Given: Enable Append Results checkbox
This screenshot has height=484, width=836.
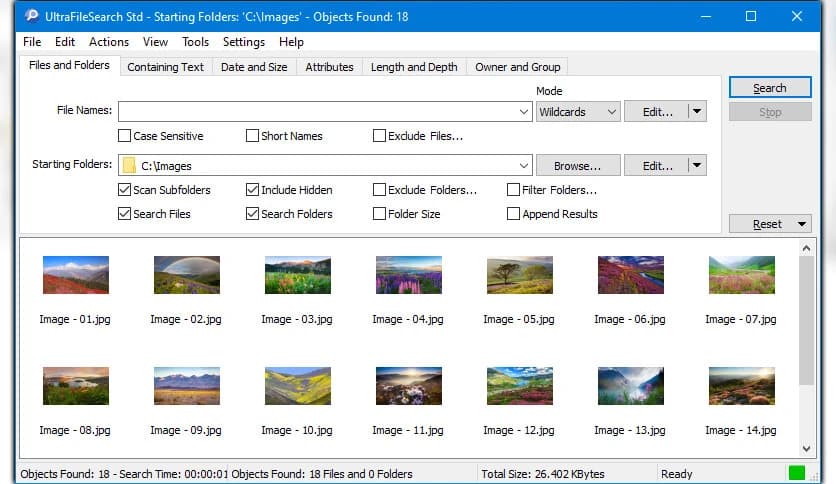Looking at the screenshot, I should coord(513,214).
